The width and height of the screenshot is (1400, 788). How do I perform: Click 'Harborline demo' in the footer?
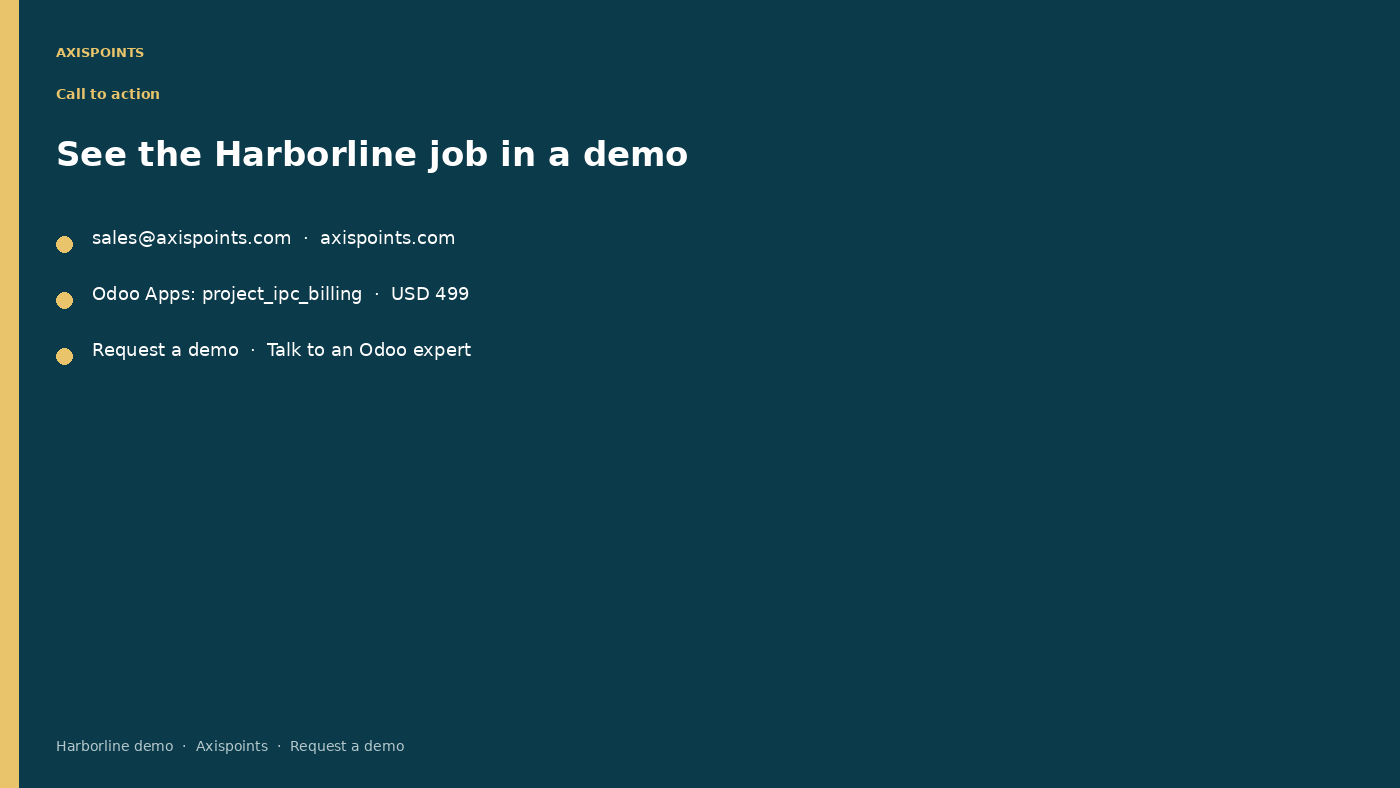(x=115, y=746)
